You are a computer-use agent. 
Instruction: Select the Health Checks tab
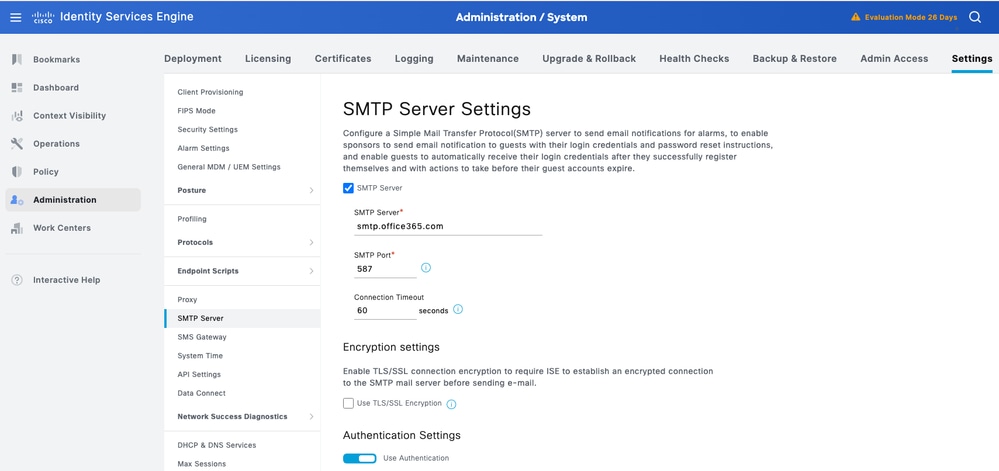pyautogui.click(x=694, y=59)
